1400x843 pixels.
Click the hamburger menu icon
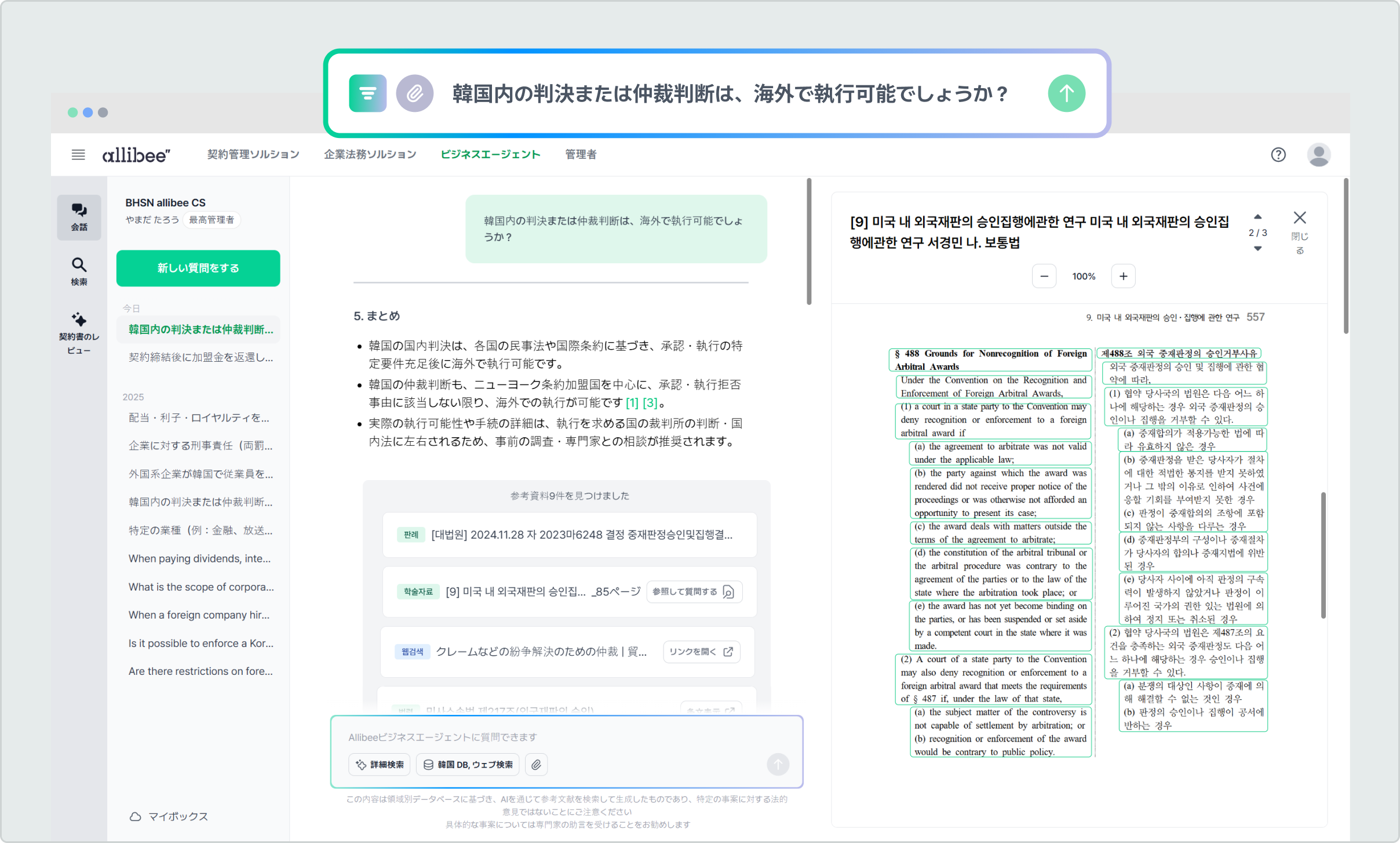78,155
